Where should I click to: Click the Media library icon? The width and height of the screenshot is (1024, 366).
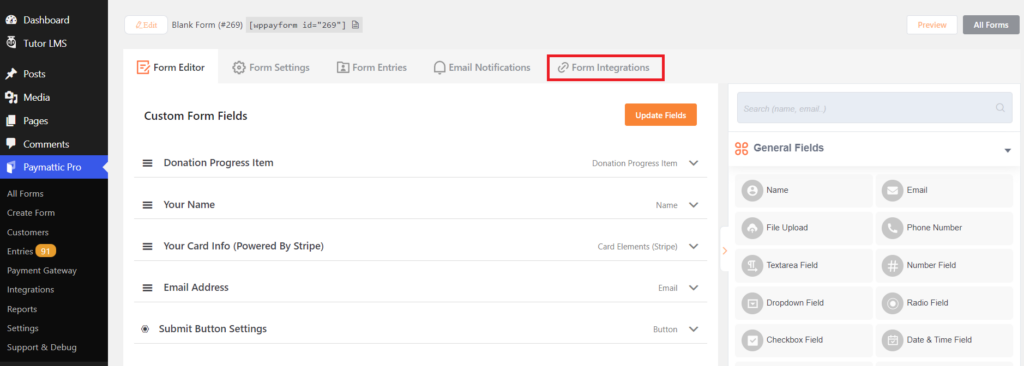click(x=11, y=97)
